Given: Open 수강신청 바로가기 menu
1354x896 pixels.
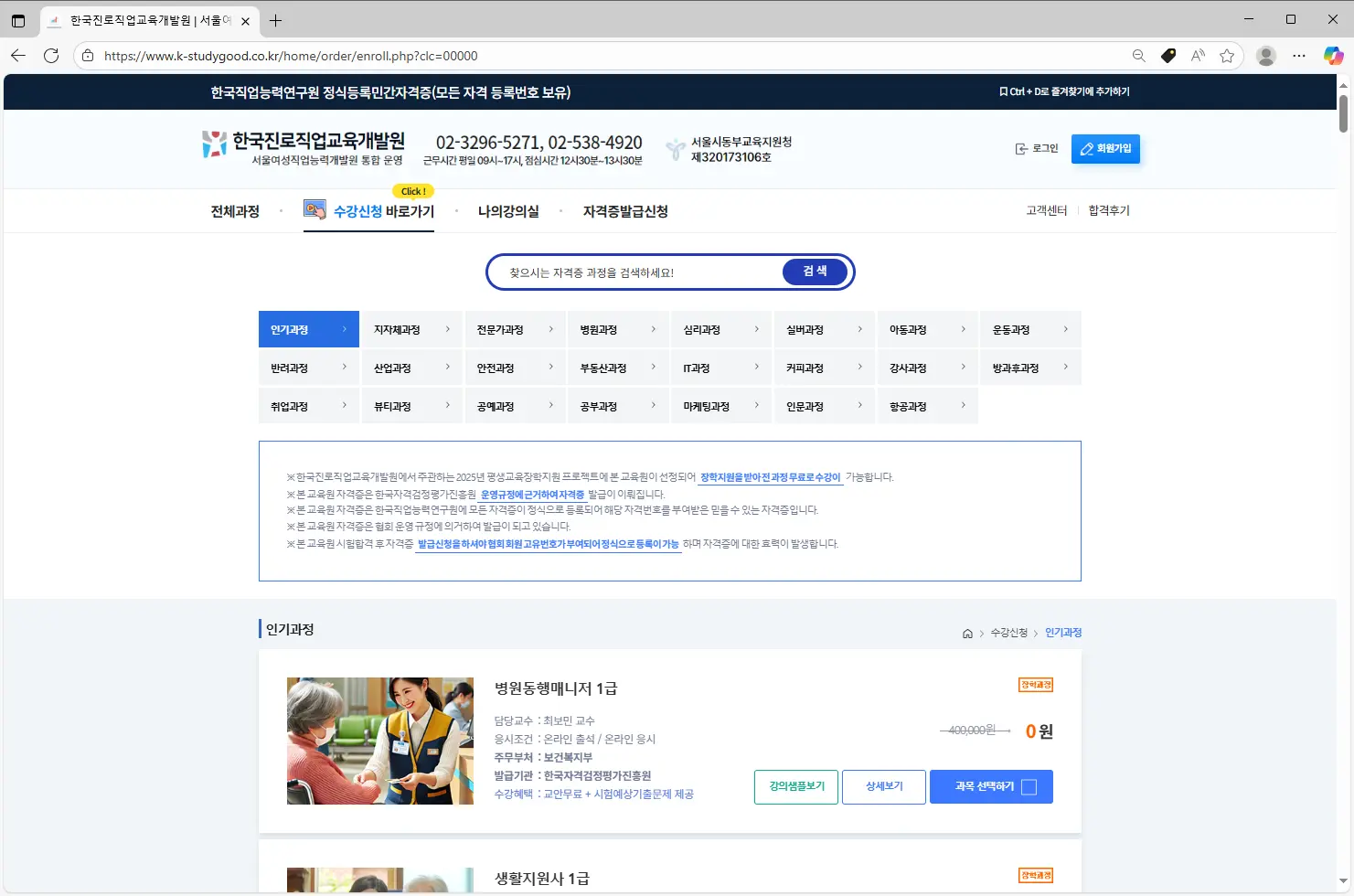Looking at the screenshot, I should pyautogui.click(x=368, y=211).
